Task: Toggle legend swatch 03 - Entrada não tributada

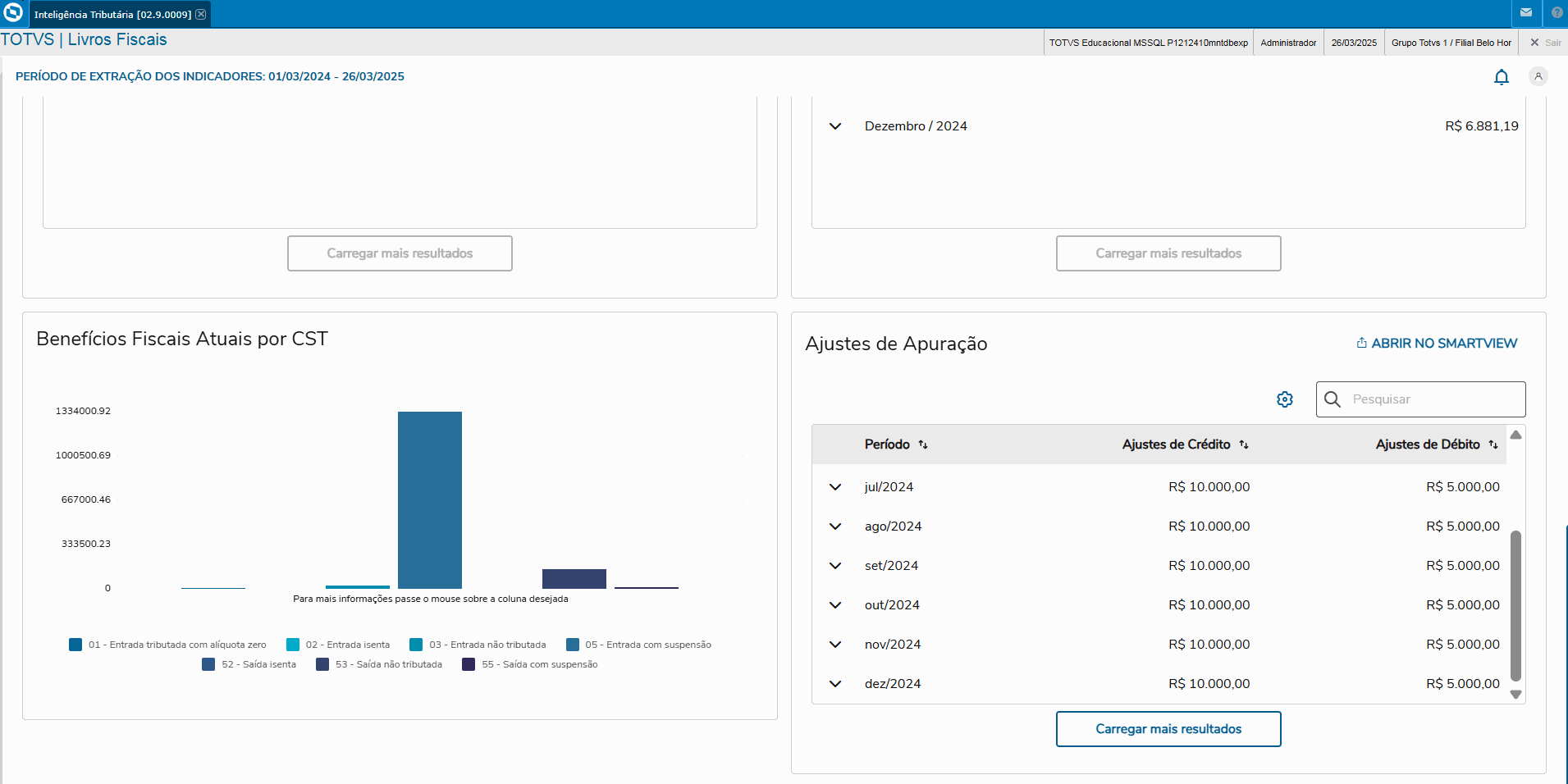Action: (x=416, y=645)
